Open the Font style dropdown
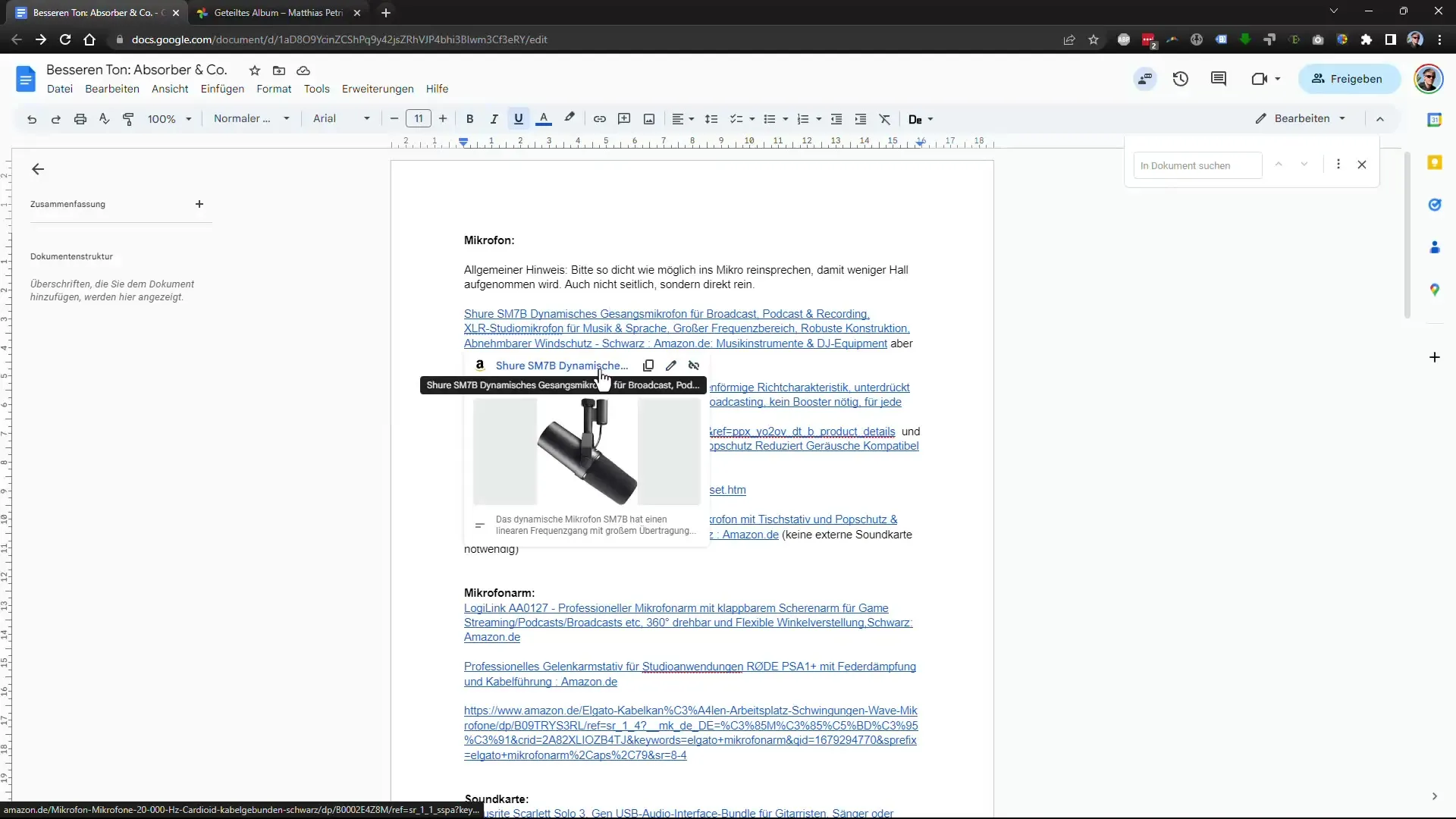The image size is (1456, 819). (x=340, y=119)
